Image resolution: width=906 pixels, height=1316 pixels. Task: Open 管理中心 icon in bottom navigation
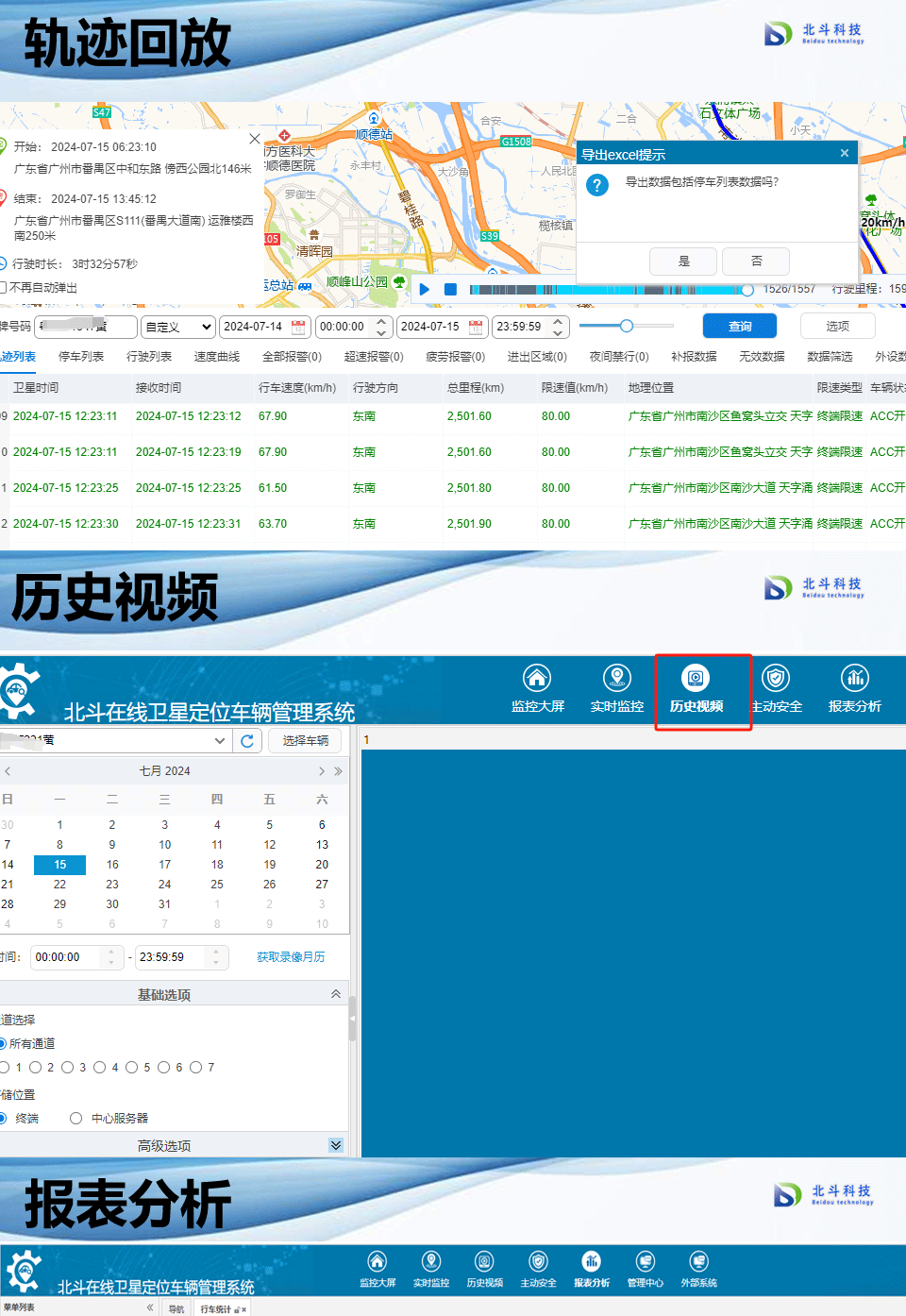(x=645, y=1262)
